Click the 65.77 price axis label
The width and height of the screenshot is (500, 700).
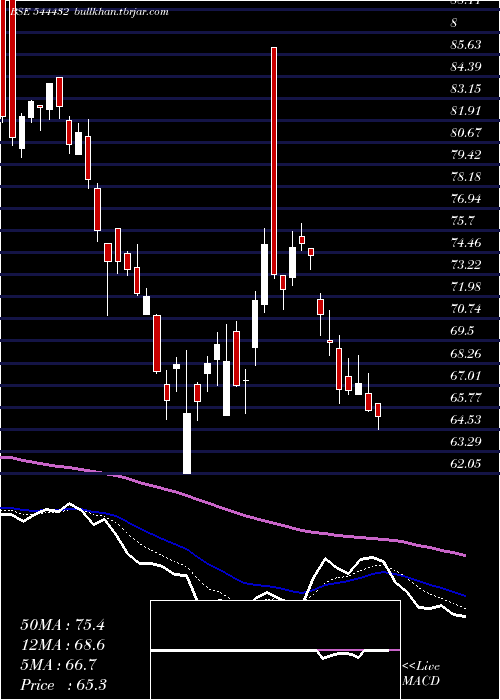point(466,397)
